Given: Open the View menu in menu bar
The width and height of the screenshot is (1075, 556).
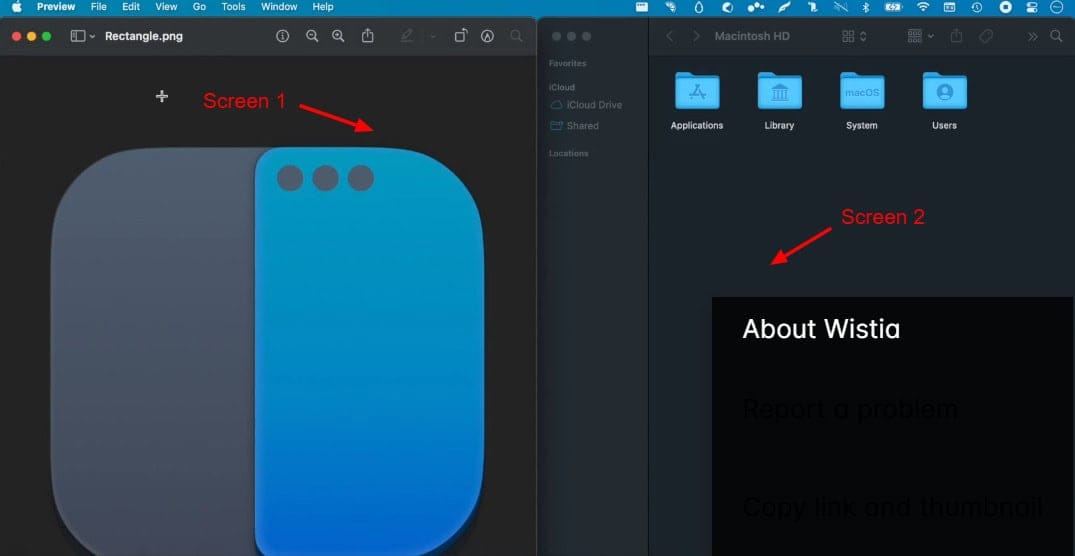Looking at the screenshot, I should click(166, 7).
